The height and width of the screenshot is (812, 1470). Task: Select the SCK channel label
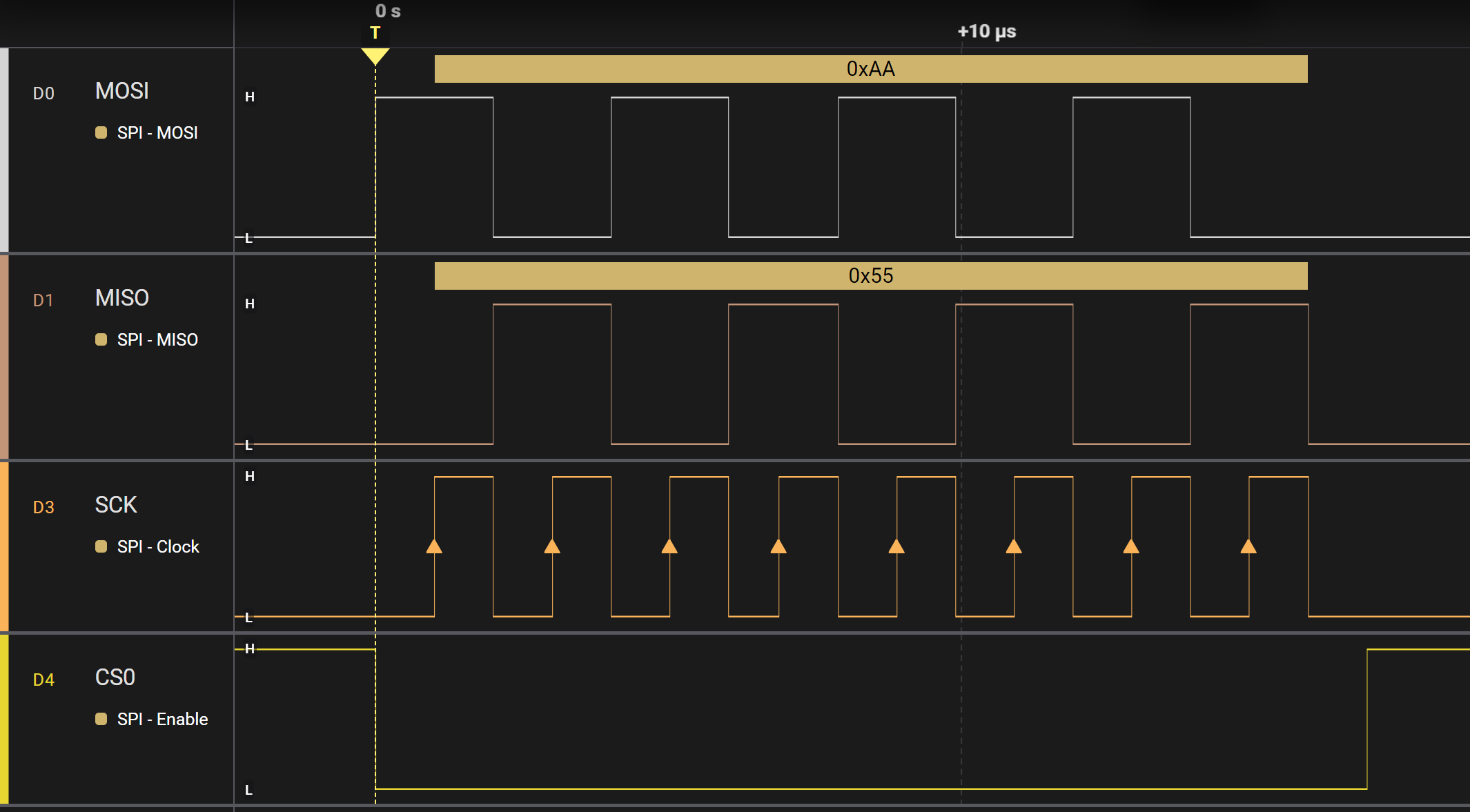115,504
